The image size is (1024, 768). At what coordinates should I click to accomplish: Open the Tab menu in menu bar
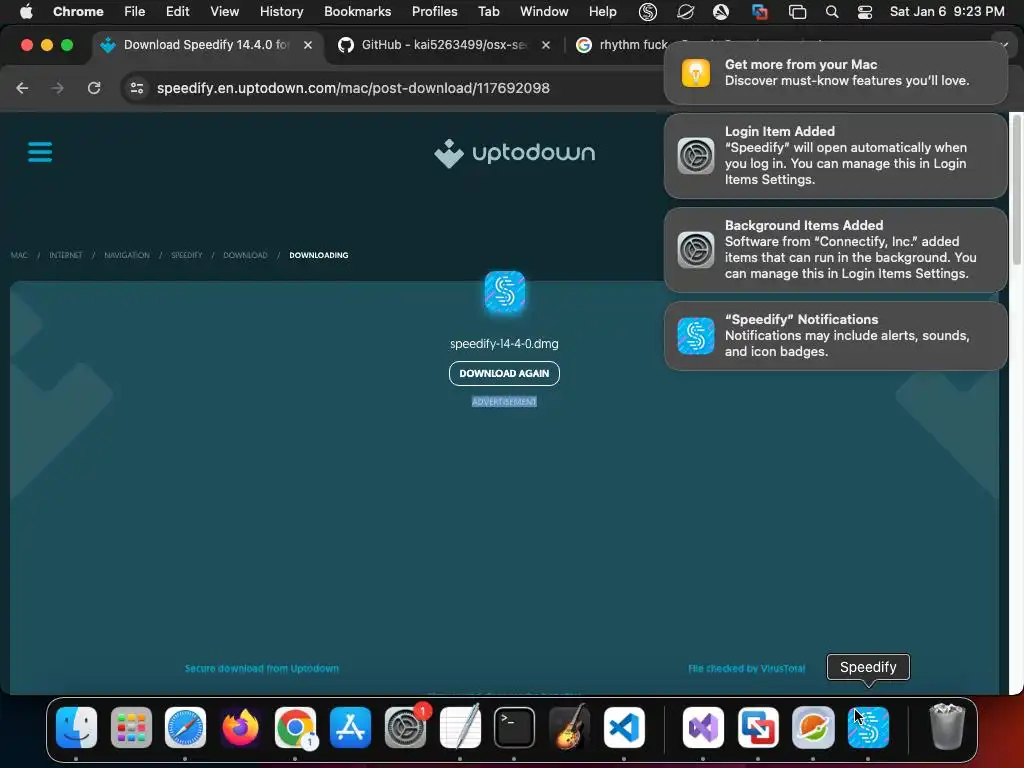coord(488,11)
